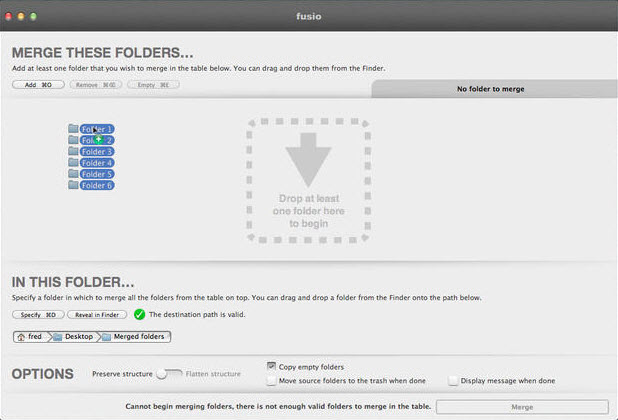618x420 pixels.
Task: Click the Folder 2 folder icon
Action: tap(73, 139)
